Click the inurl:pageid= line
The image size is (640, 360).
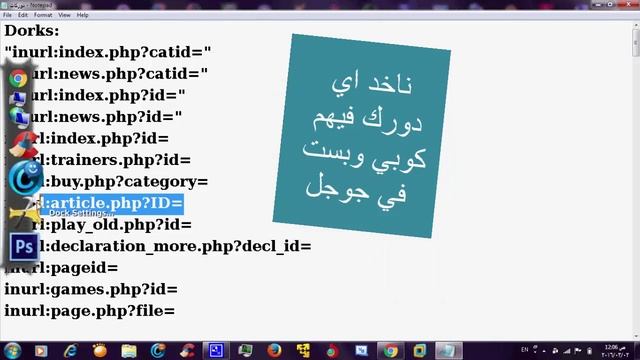[x=61, y=268]
